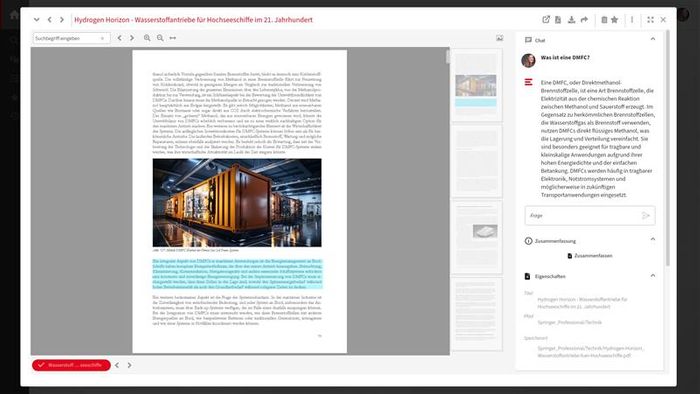
Task: Zoom in on the PDF page
Action: (x=147, y=38)
